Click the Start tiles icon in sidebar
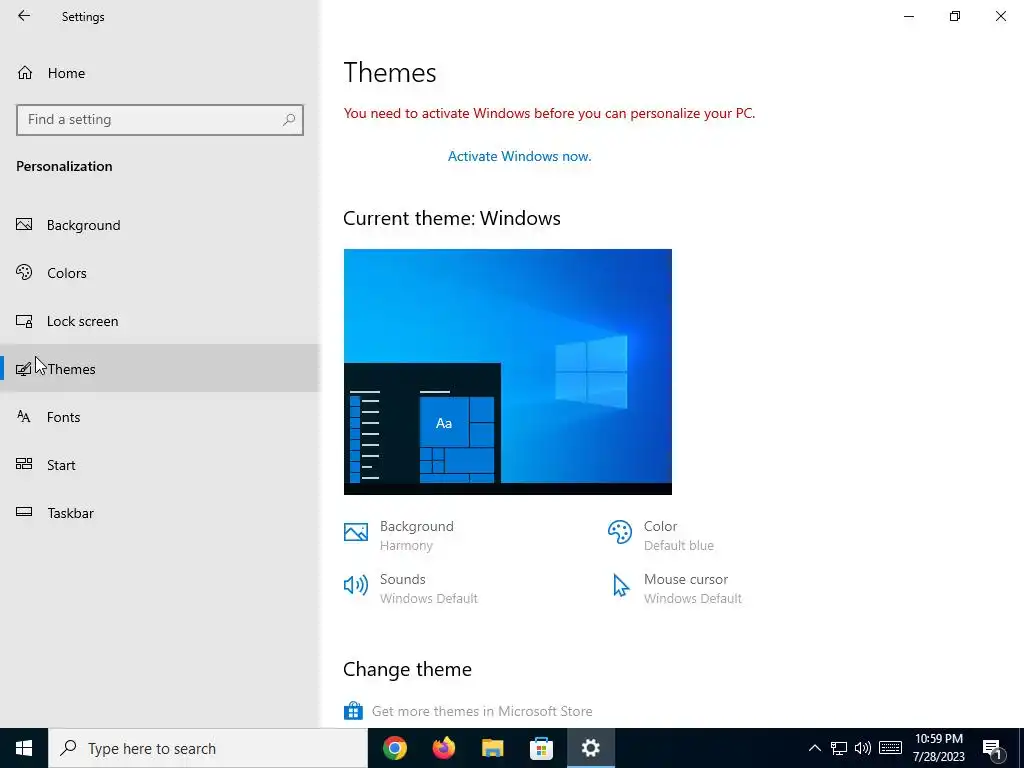1024x768 pixels. (x=24, y=464)
